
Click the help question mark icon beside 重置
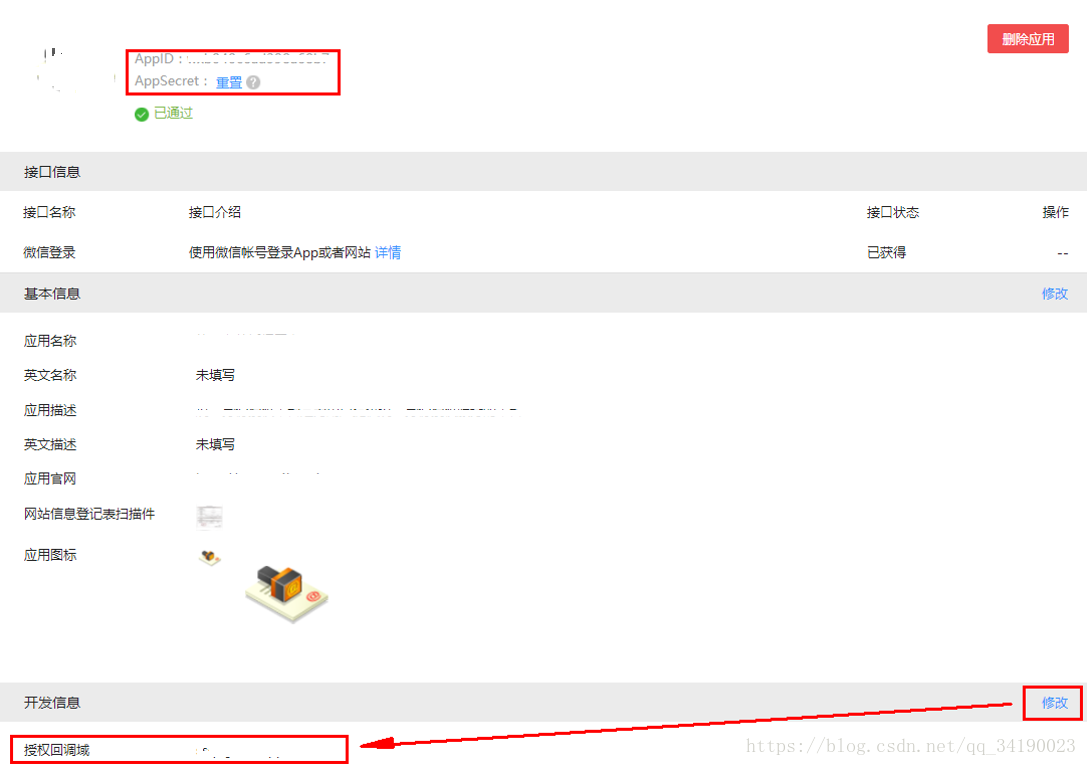pos(254,82)
